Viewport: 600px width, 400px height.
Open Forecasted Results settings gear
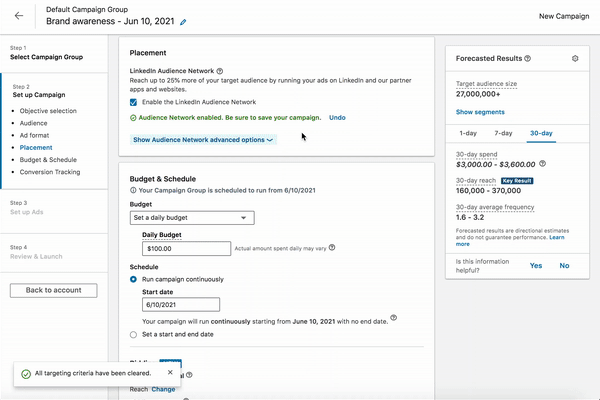[575, 59]
